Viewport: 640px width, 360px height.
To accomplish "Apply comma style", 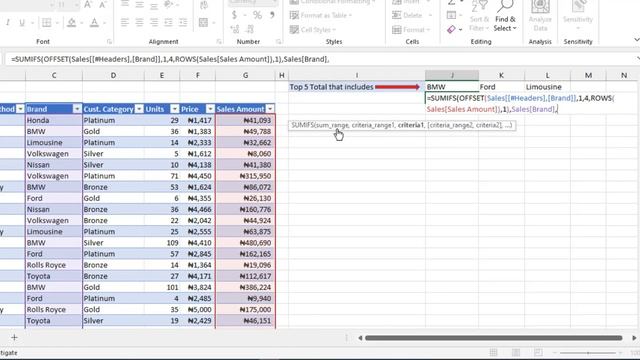I will pyautogui.click(x=272, y=16).
